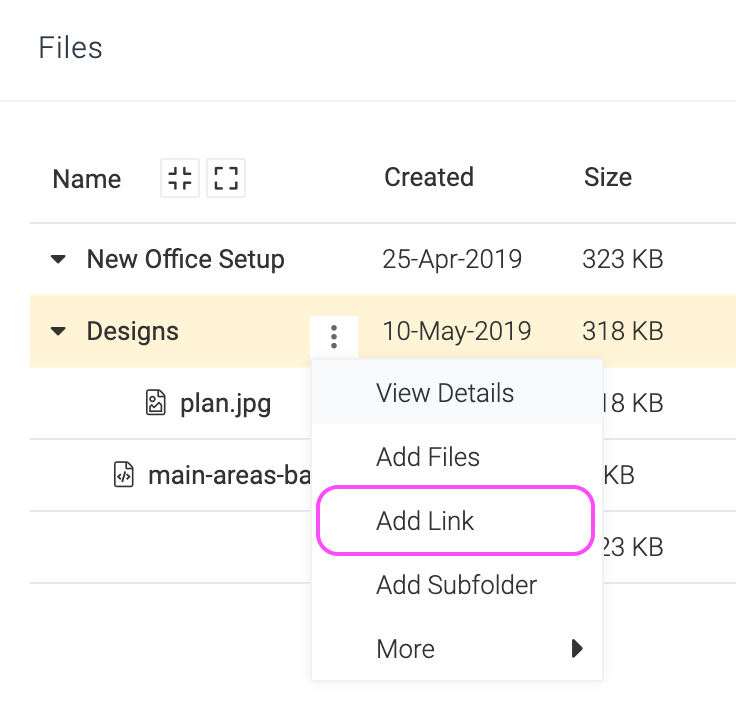The height and width of the screenshot is (726, 736).
Task: Sort by the Name column header
Action: 87,179
